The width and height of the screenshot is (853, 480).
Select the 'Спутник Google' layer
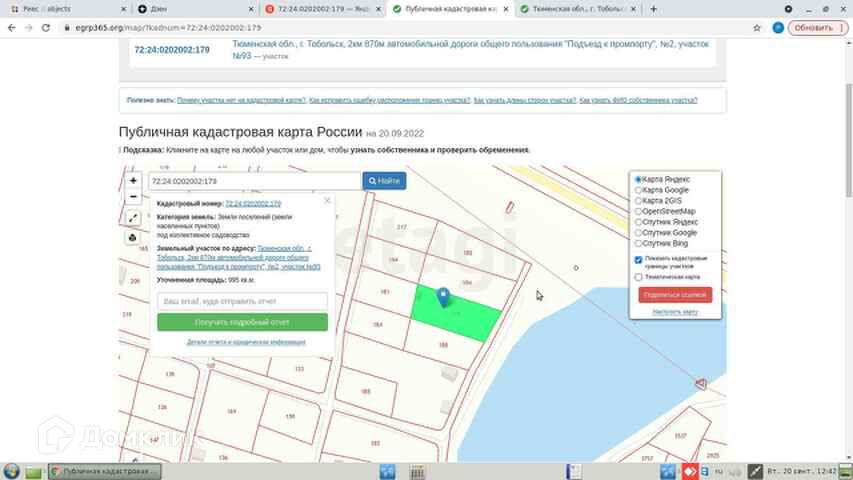pyautogui.click(x=639, y=233)
